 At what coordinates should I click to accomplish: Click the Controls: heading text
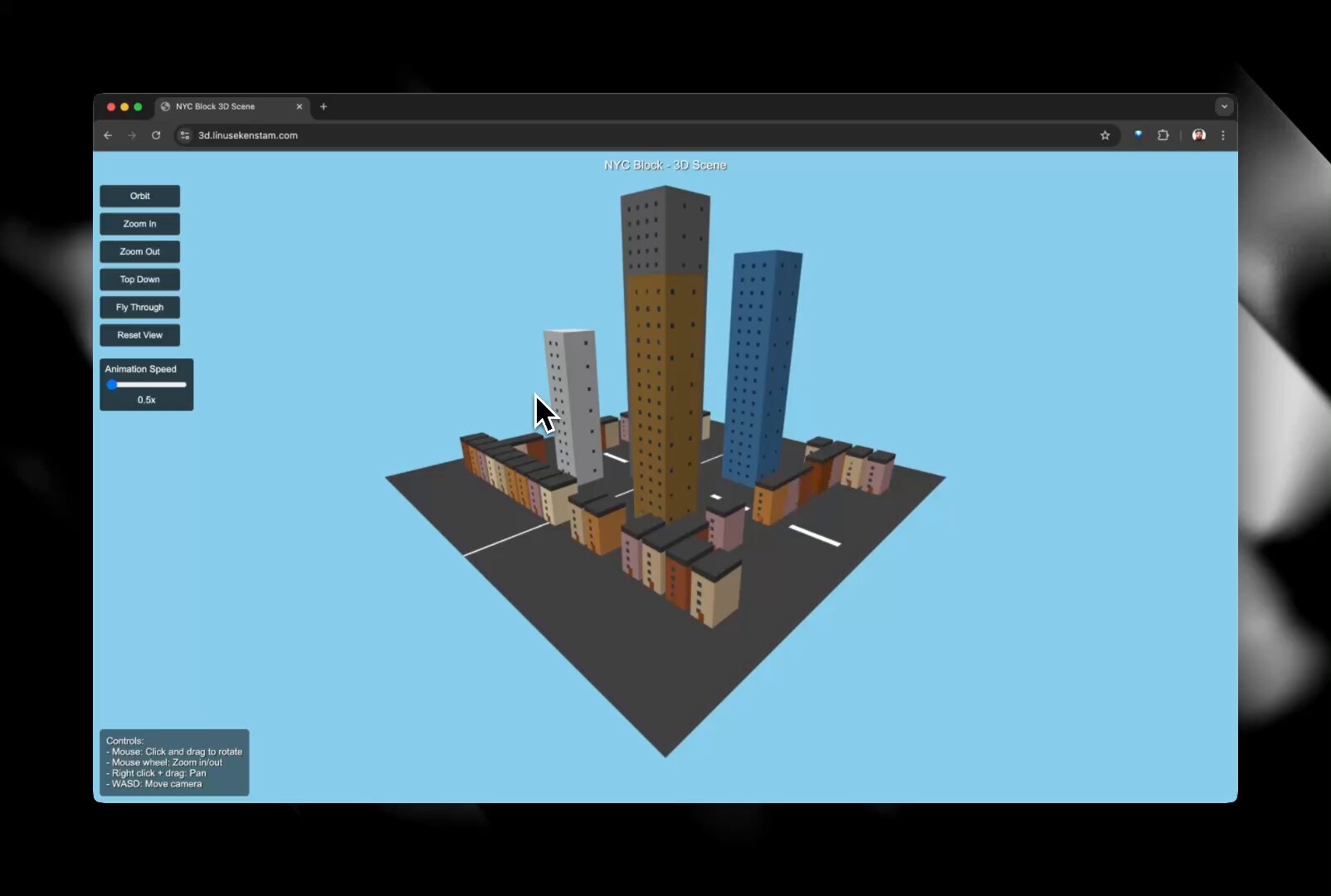125,741
